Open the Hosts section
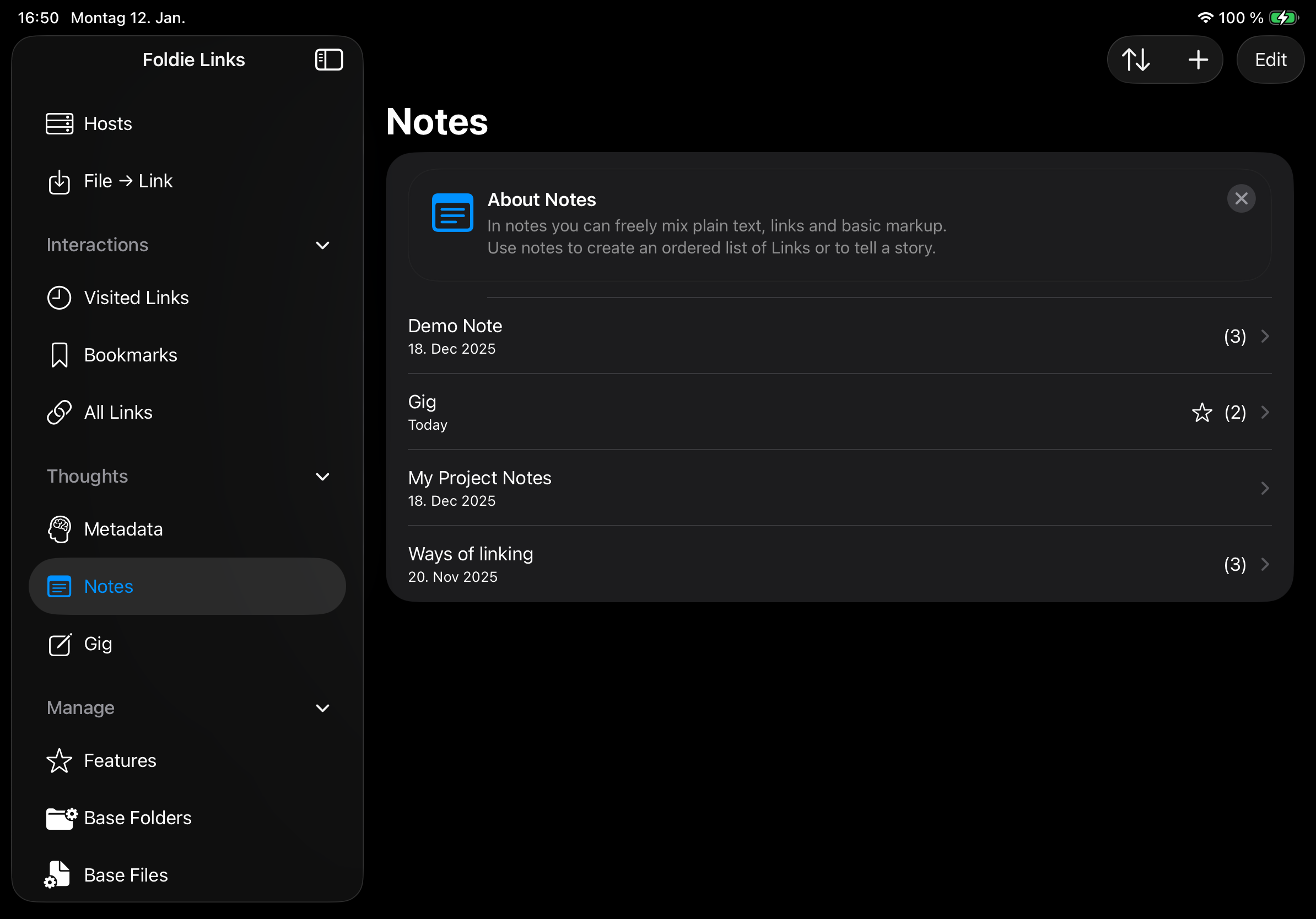The height and width of the screenshot is (919, 1316). pos(108,123)
